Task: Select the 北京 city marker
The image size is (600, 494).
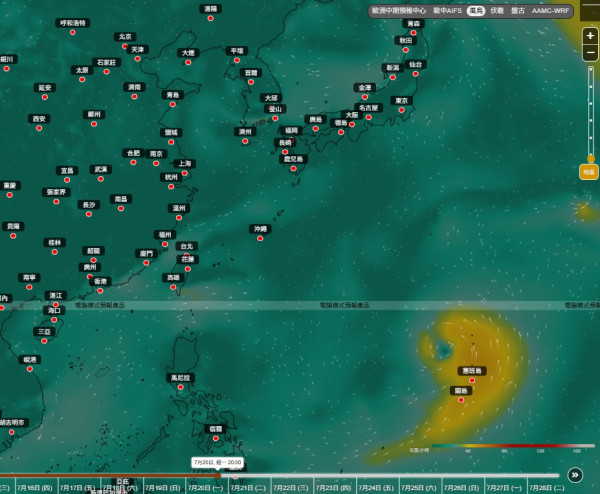Action: click(x=125, y=46)
